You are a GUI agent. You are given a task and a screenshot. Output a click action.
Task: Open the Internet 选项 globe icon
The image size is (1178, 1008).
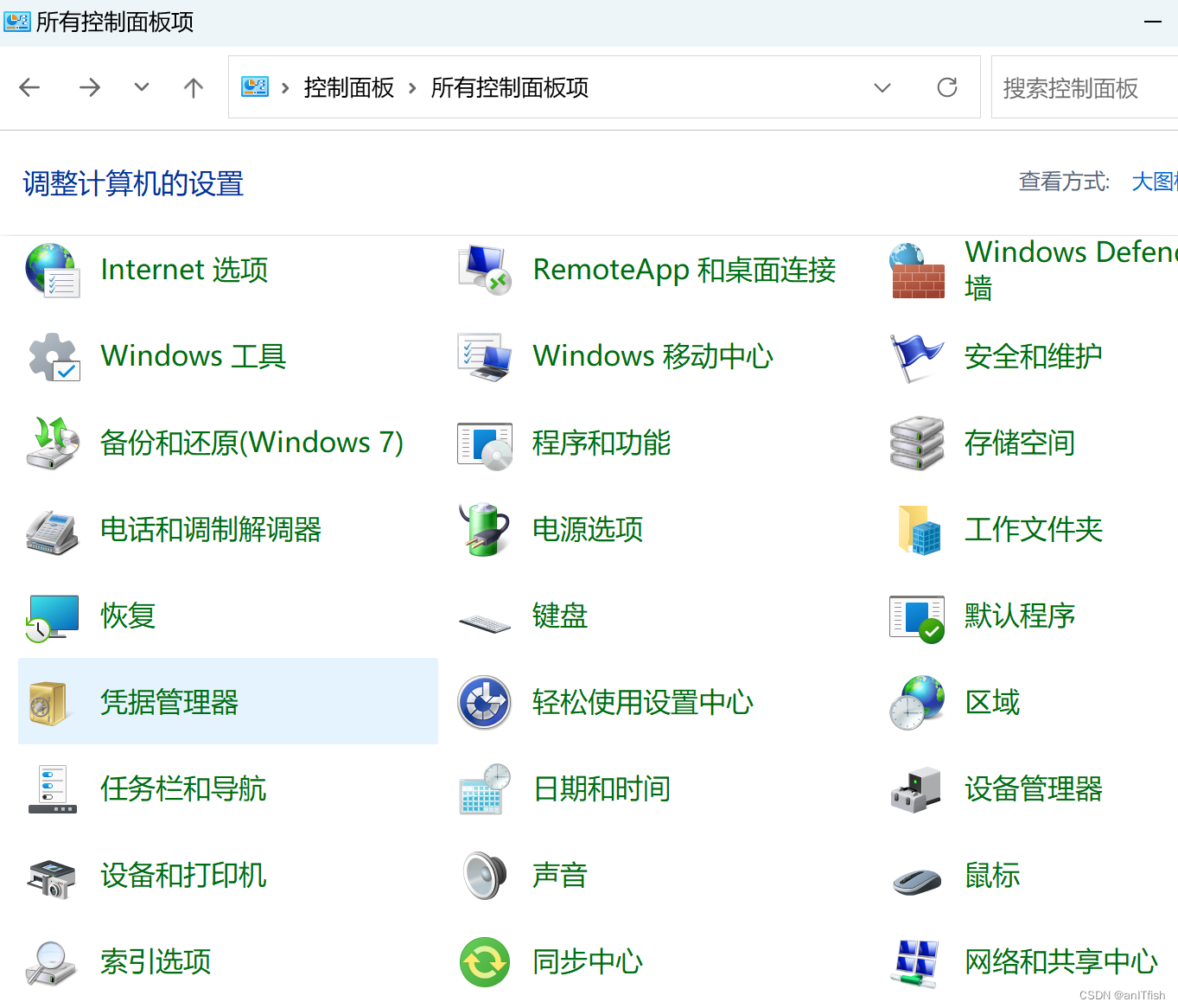(x=53, y=271)
